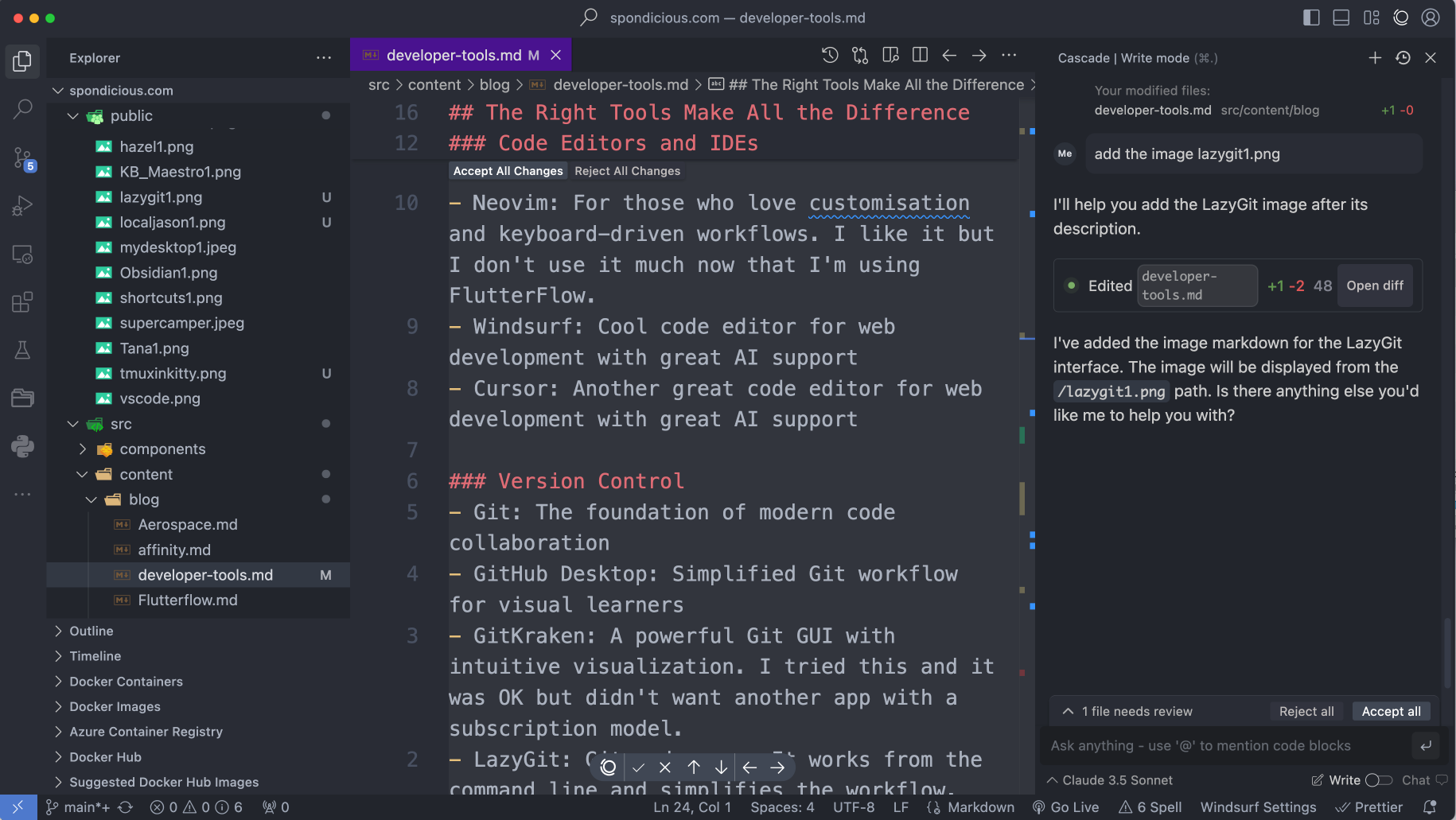Image resolution: width=1456 pixels, height=820 pixels.
Task: Open Explorer panel more actions ellipsis
Action: [324, 58]
